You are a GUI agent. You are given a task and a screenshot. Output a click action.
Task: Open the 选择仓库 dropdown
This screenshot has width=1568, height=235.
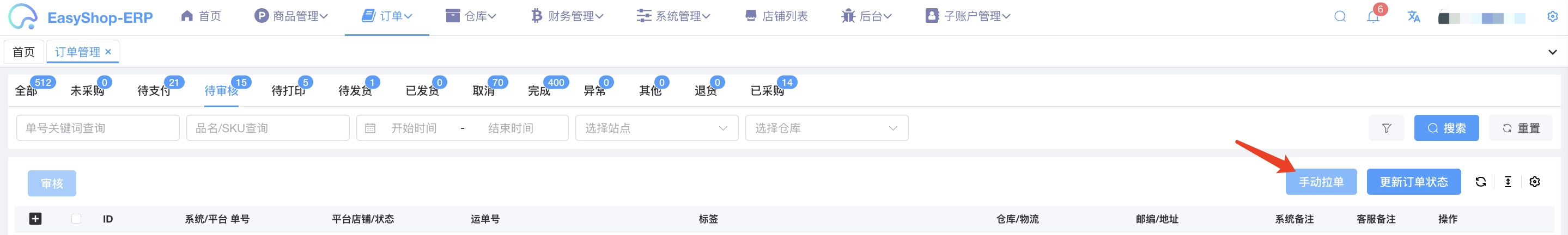pos(826,128)
